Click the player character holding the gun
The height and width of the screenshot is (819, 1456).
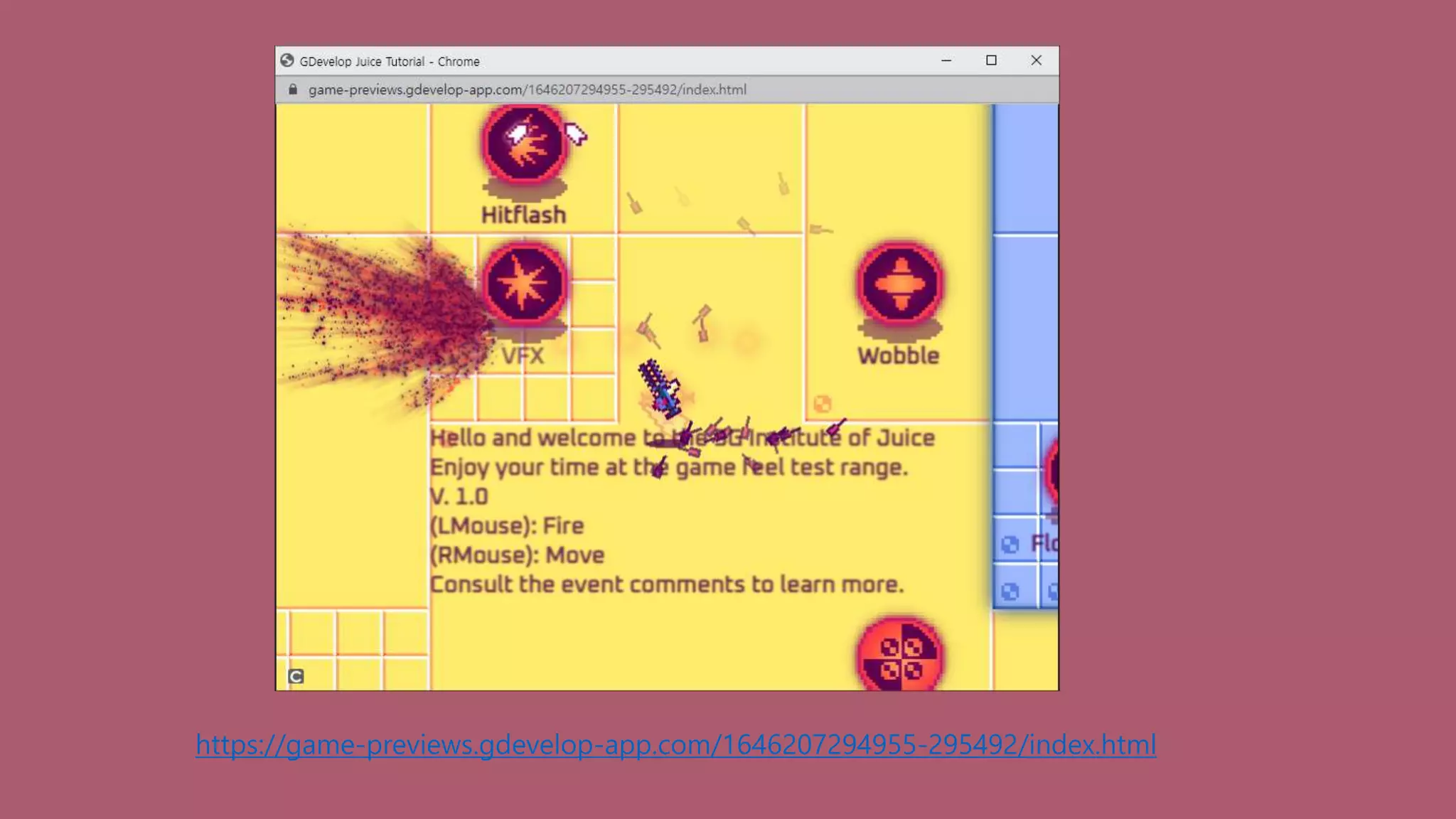(x=662, y=389)
